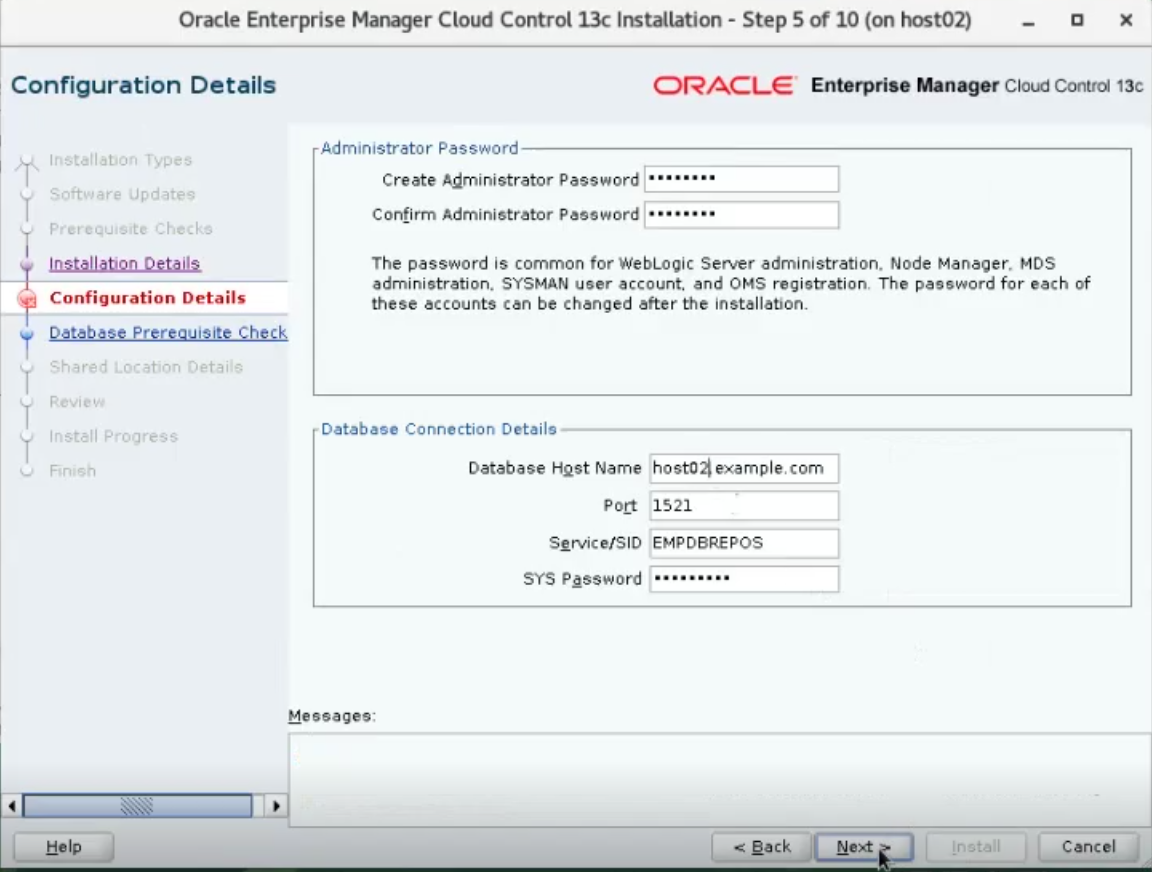The image size is (1152, 872).
Task: Click the Database Prerequisite Check bullet icon
Action: coord(27,333)
